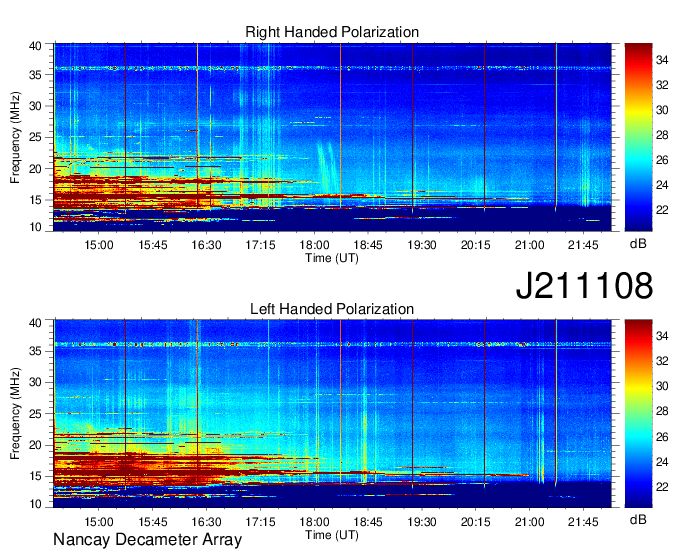Click "Time (UT)" label under Right Handed plot
680x552 pixels.
tap(332, 258)
